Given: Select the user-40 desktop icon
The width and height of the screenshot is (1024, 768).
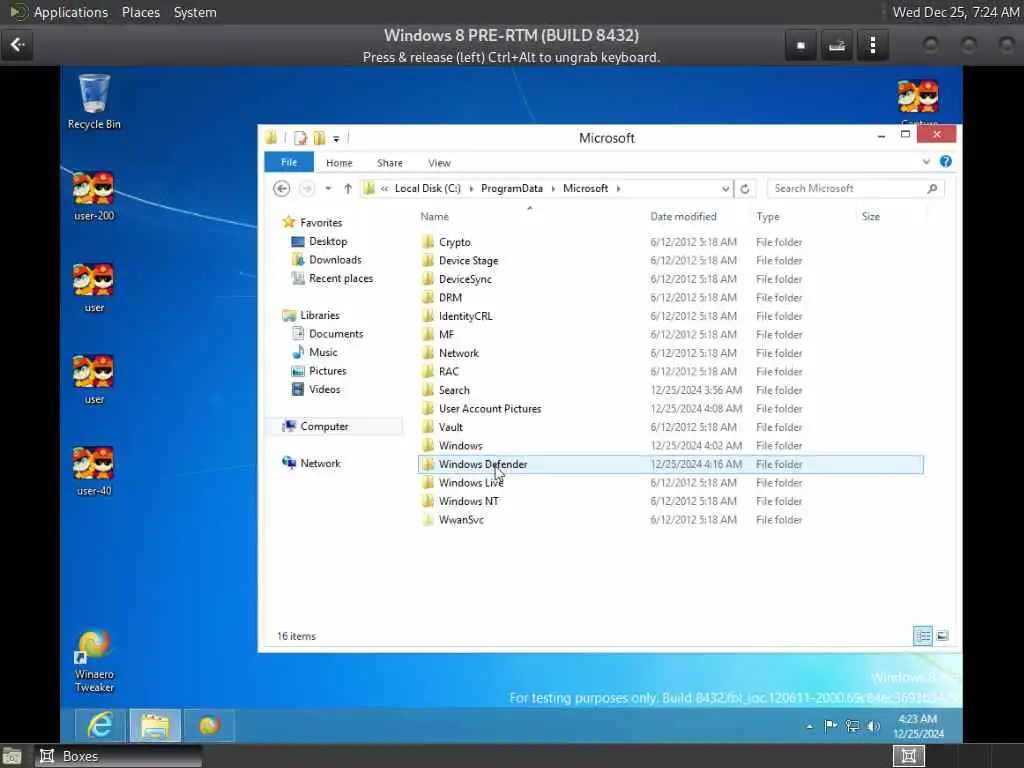Looking at the screenshot, I should coord(94,471).
